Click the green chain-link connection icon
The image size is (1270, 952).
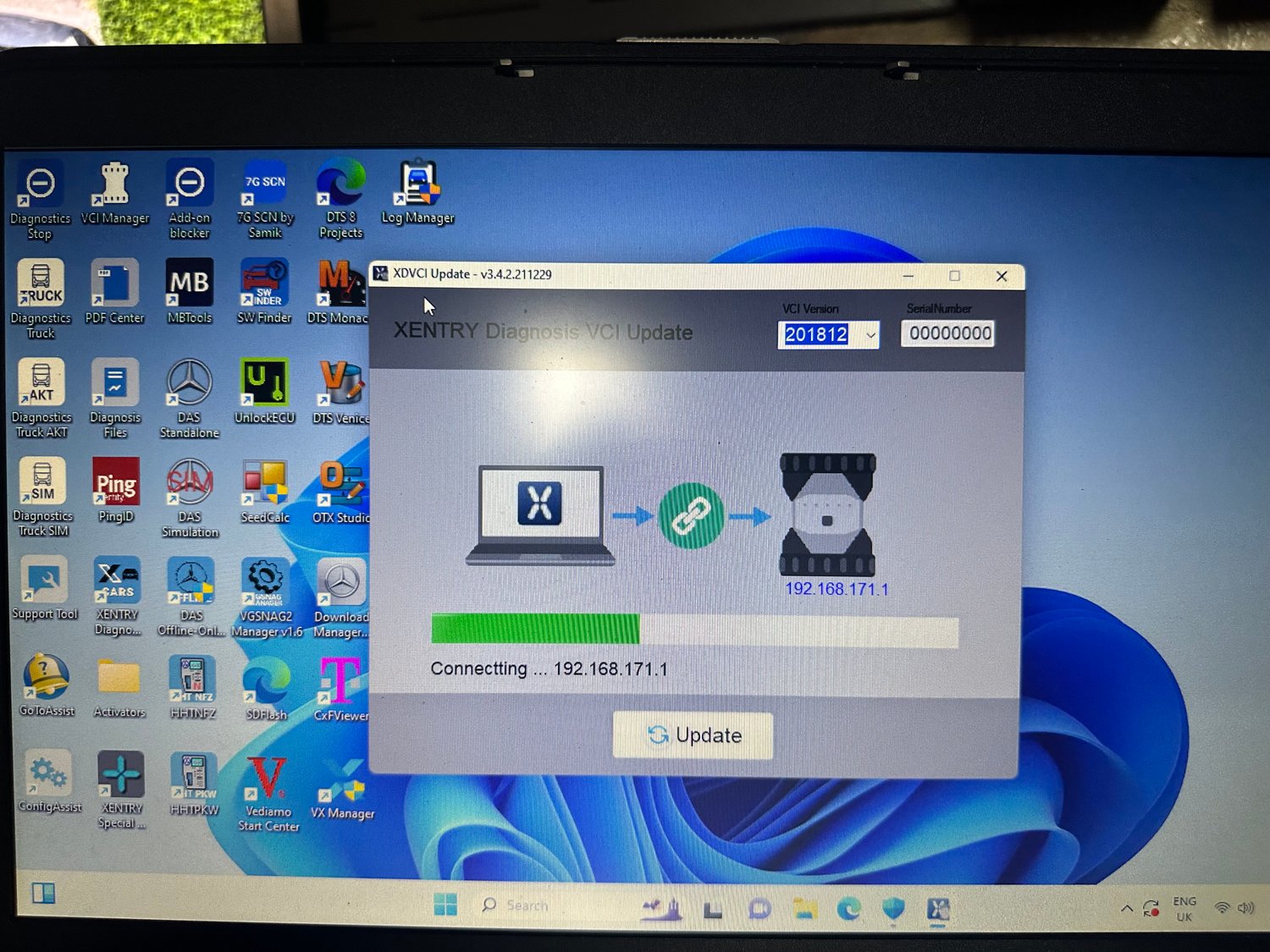(692, 516)
